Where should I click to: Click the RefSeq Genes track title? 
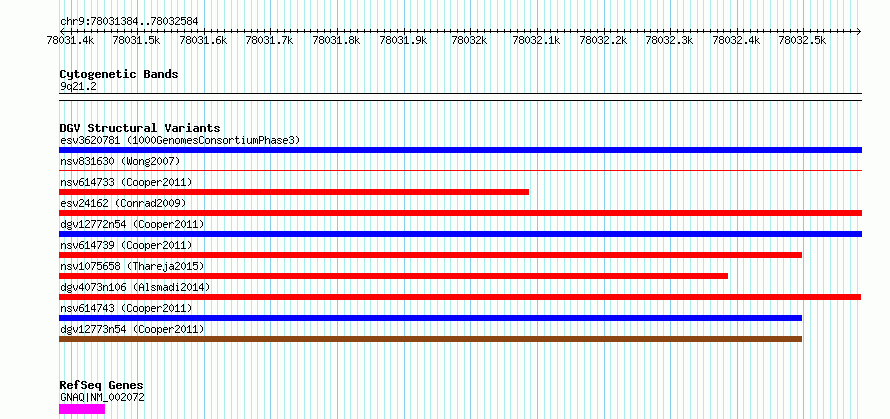[102, 386]
